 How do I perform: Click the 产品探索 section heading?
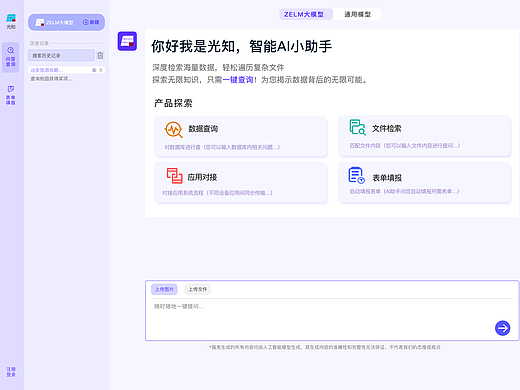173,103
